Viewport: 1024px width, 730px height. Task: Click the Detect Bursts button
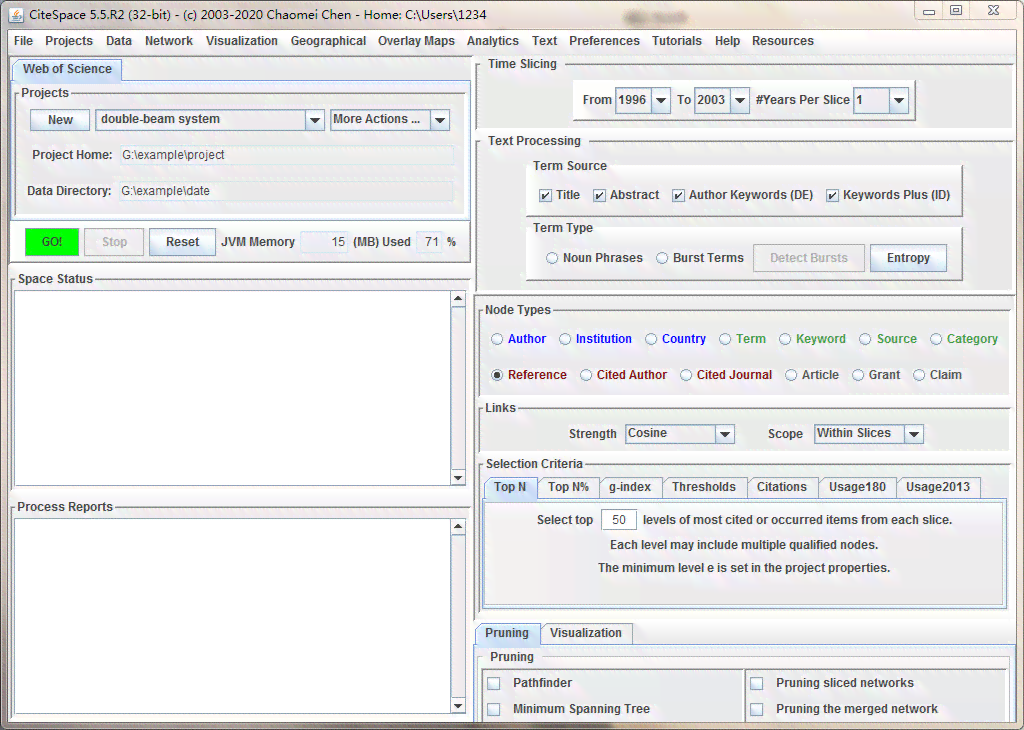pos(808,258)
